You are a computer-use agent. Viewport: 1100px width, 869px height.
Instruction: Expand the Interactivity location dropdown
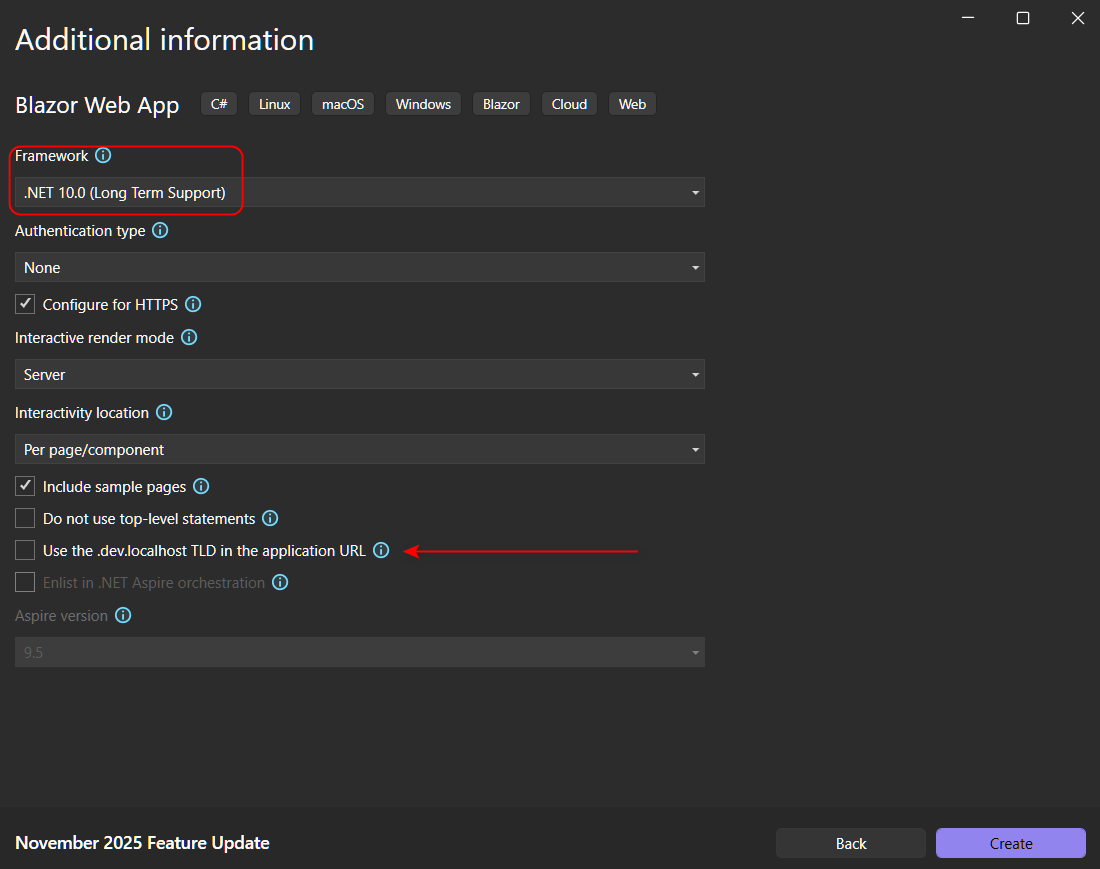pos(360,450)
